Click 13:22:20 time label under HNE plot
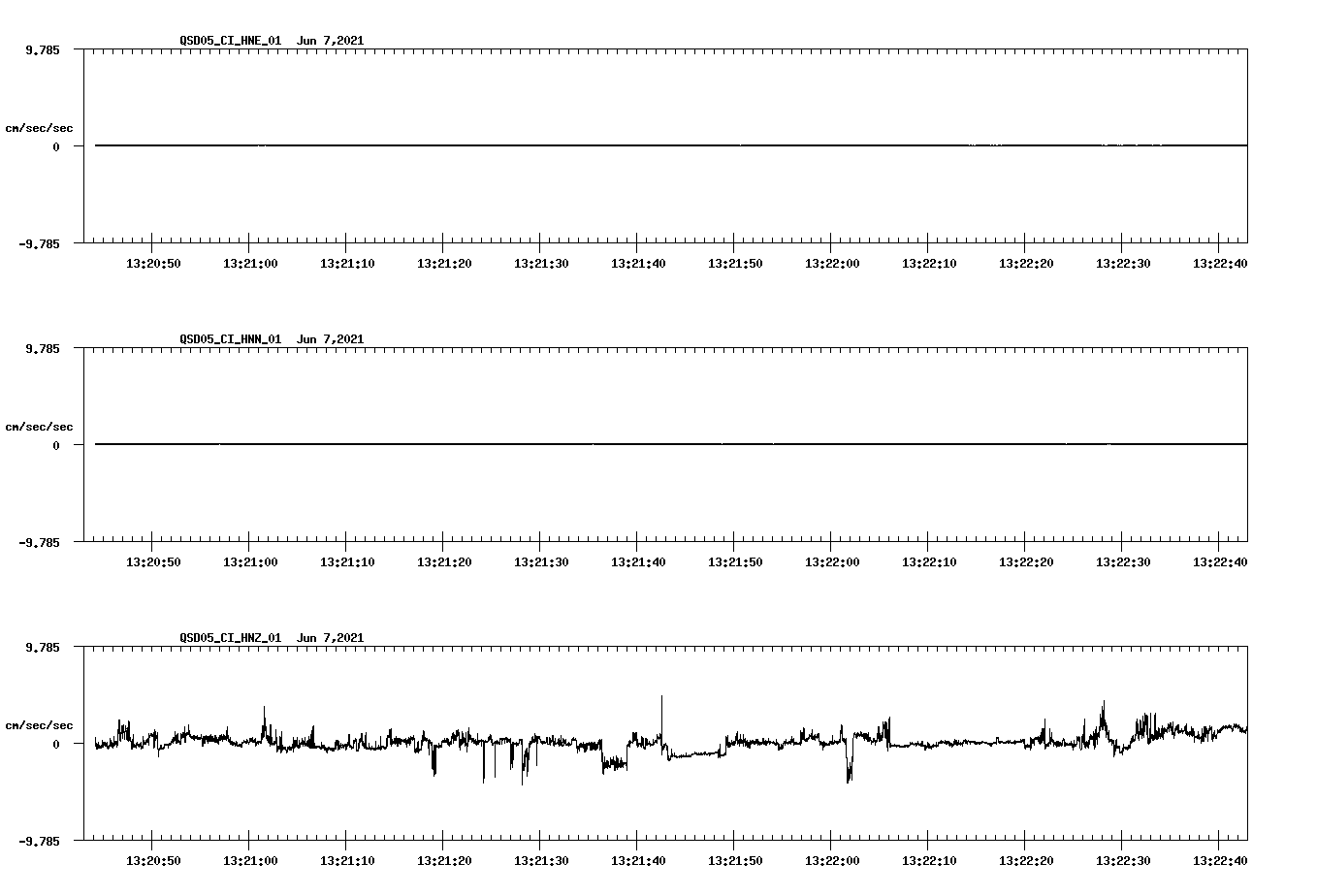Viewport: 1317px width, 896px height. pos(1026,264)
